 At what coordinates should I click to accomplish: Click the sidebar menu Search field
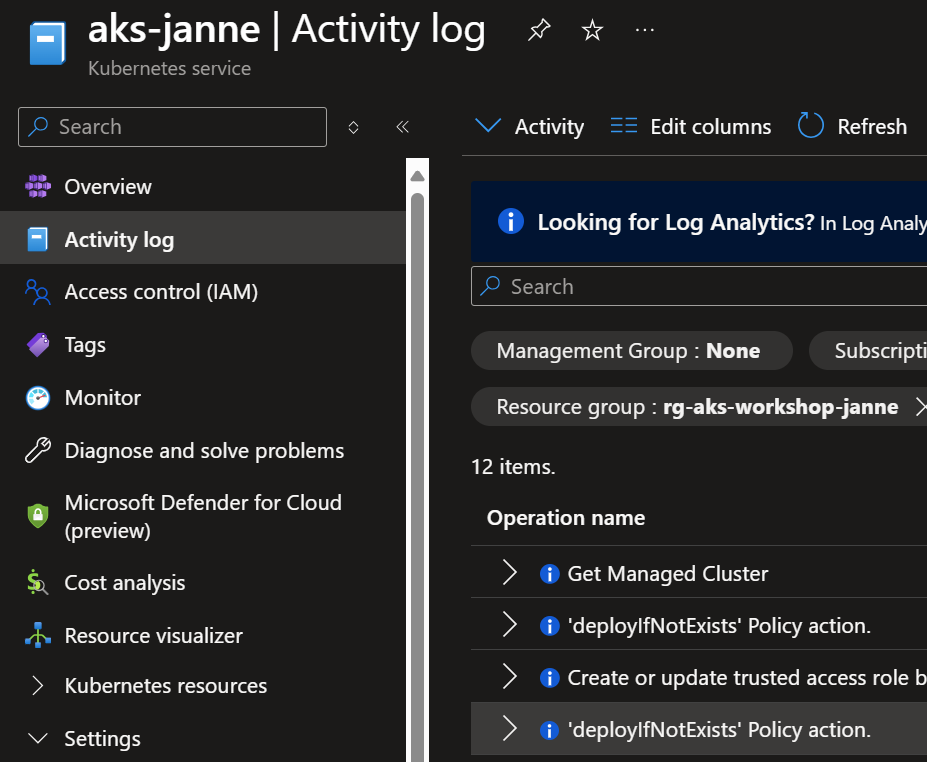(x=173, y=127)
